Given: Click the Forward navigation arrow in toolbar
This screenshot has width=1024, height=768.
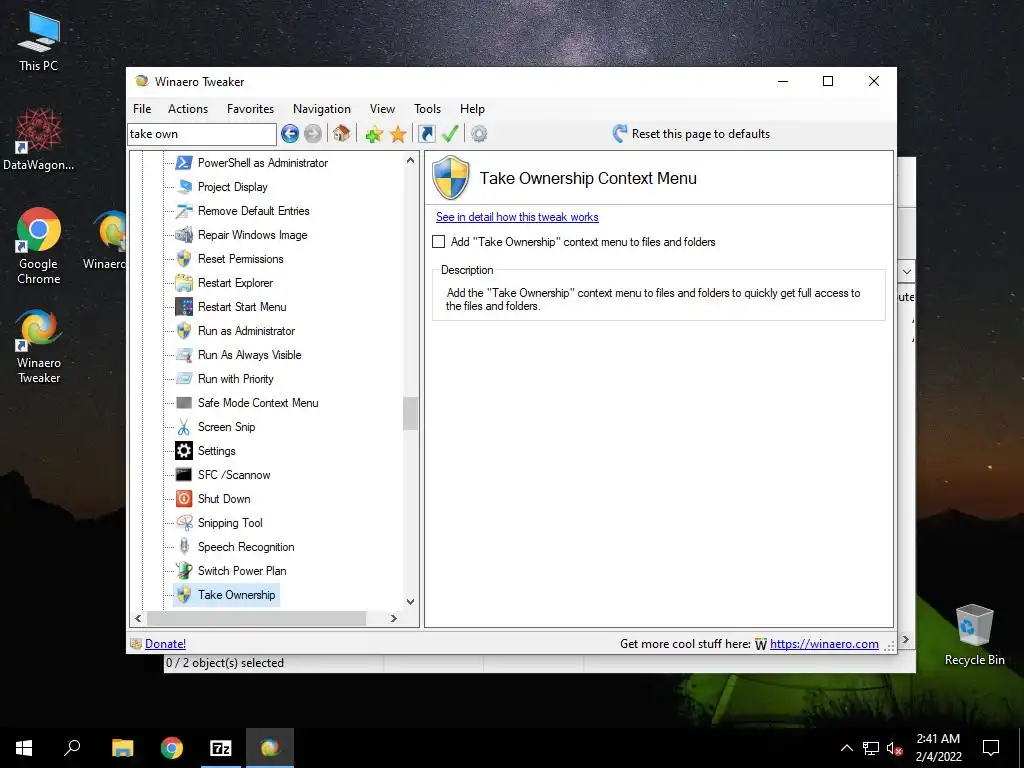Looking at the screenshot, I should pos(313,134).
